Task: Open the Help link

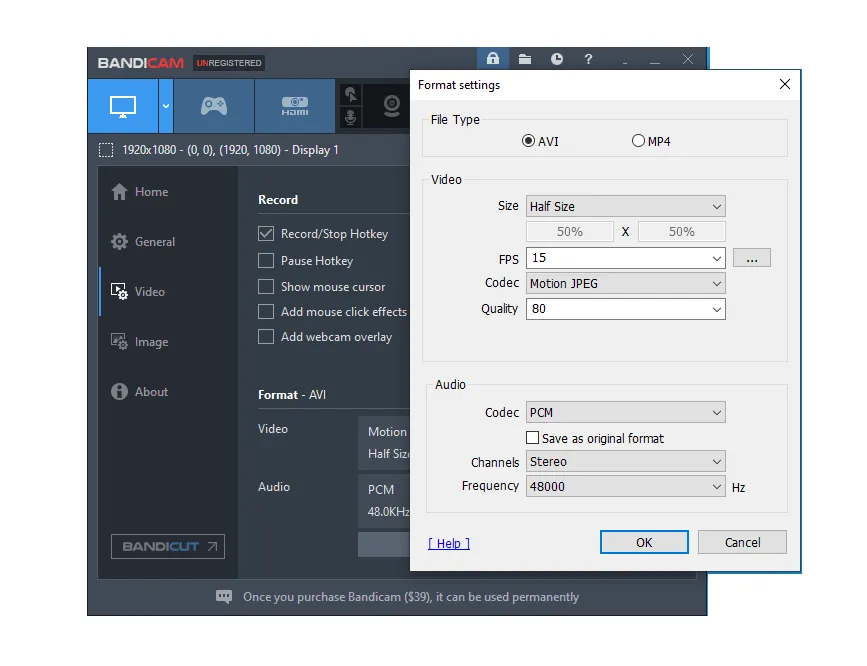Action: tap(448, 543)
